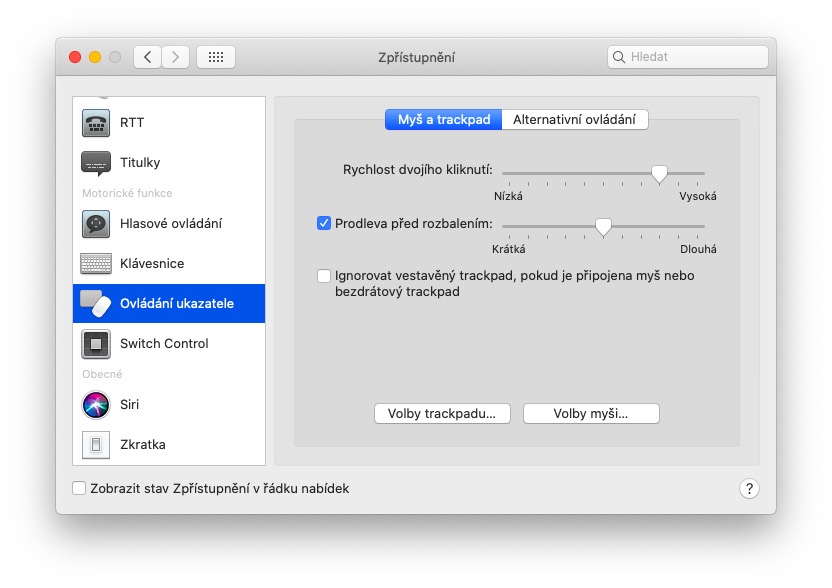Select the Klávesnice keyboard icon
This screenshot has height=588, width=832.
pyautogui.click(x=96, y=264)
